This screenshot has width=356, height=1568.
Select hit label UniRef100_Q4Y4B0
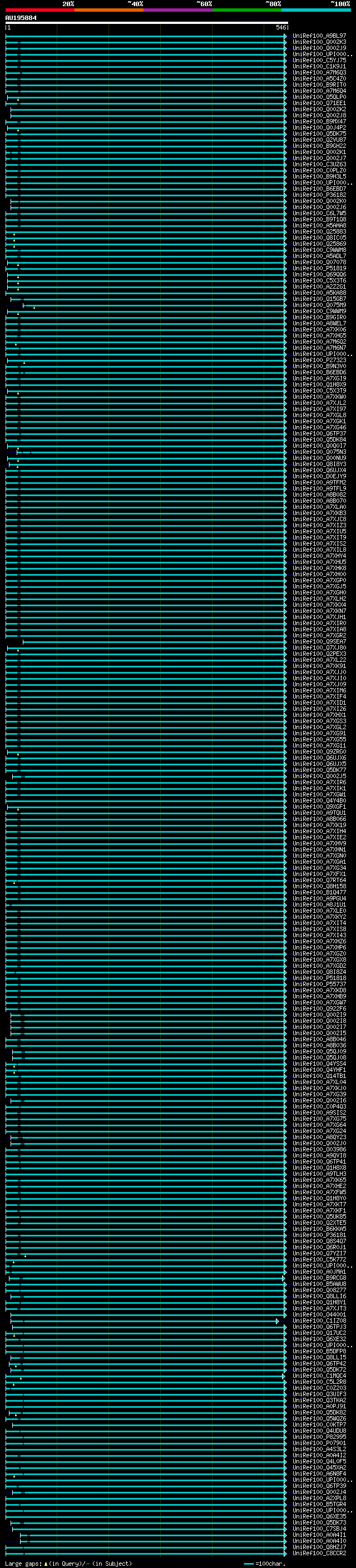tap(319, 800)
